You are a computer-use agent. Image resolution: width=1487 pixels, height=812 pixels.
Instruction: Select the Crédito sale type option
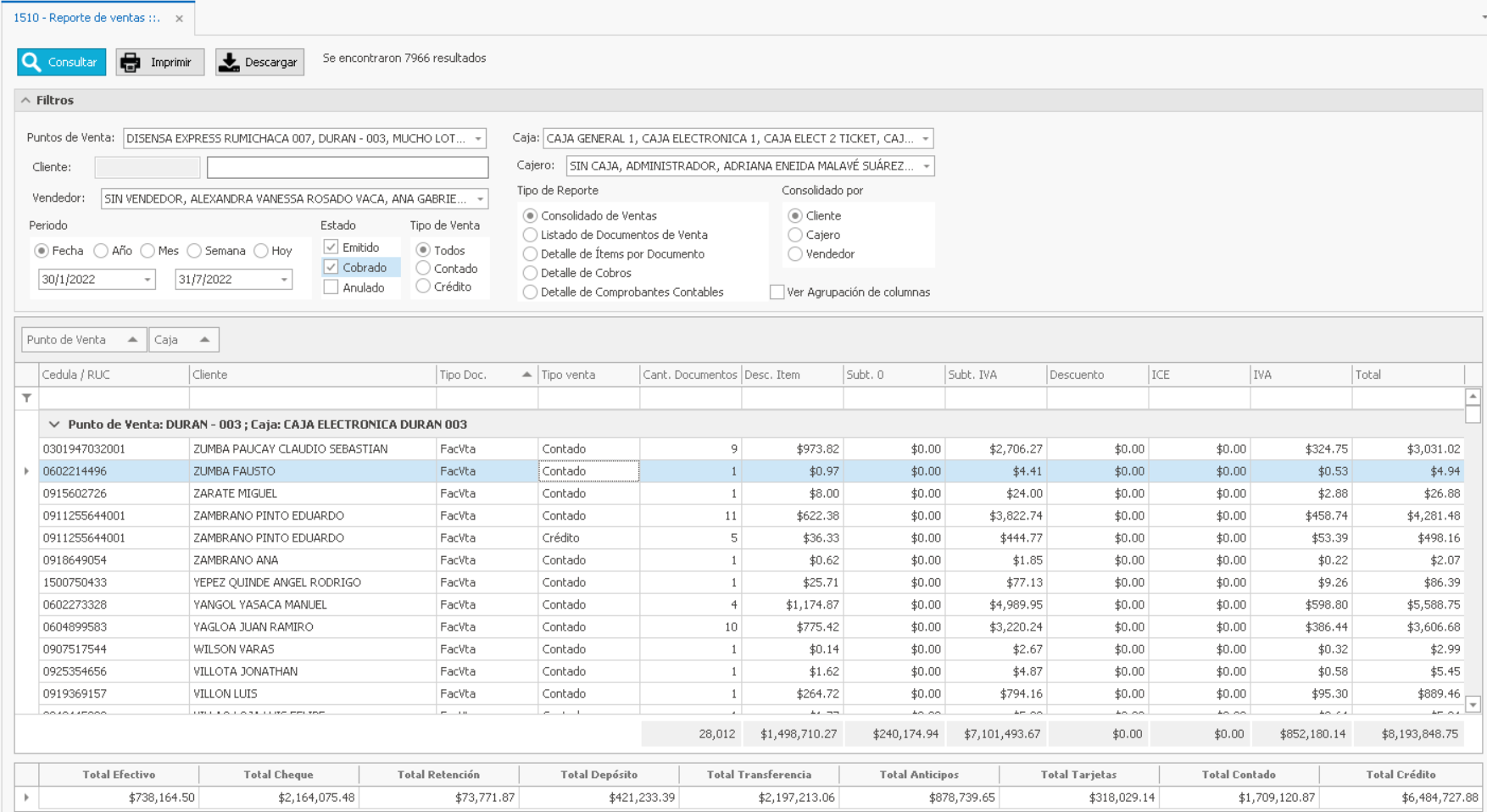tap(423, 287)
